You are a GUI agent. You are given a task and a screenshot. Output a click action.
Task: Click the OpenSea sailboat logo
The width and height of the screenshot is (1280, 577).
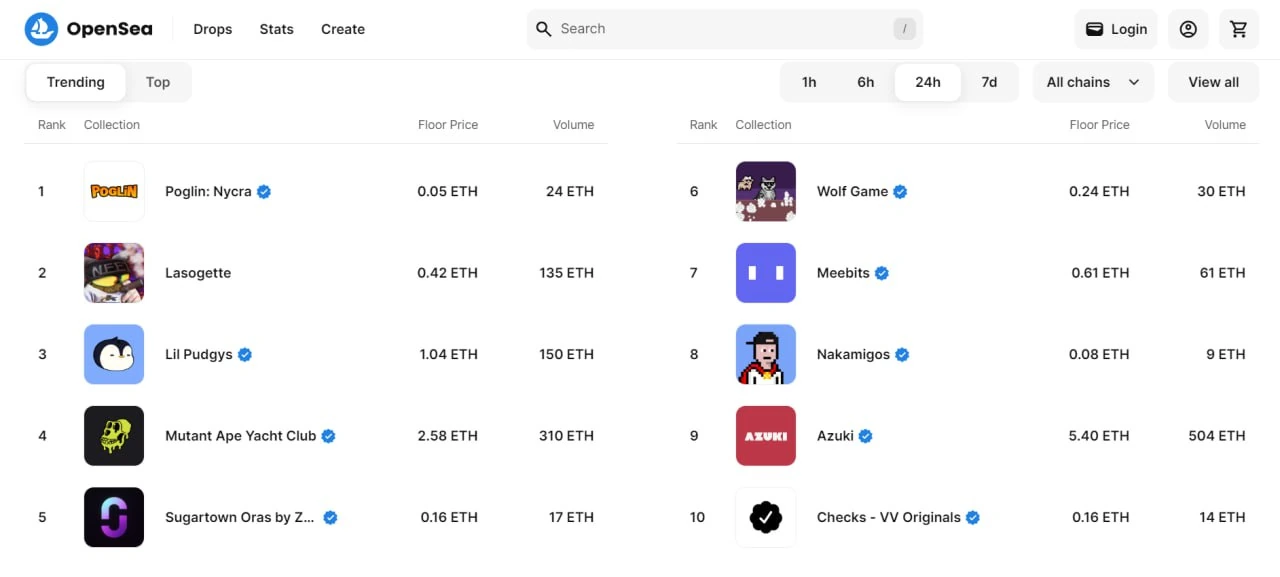pyautogui.click(x=41, y=29)
